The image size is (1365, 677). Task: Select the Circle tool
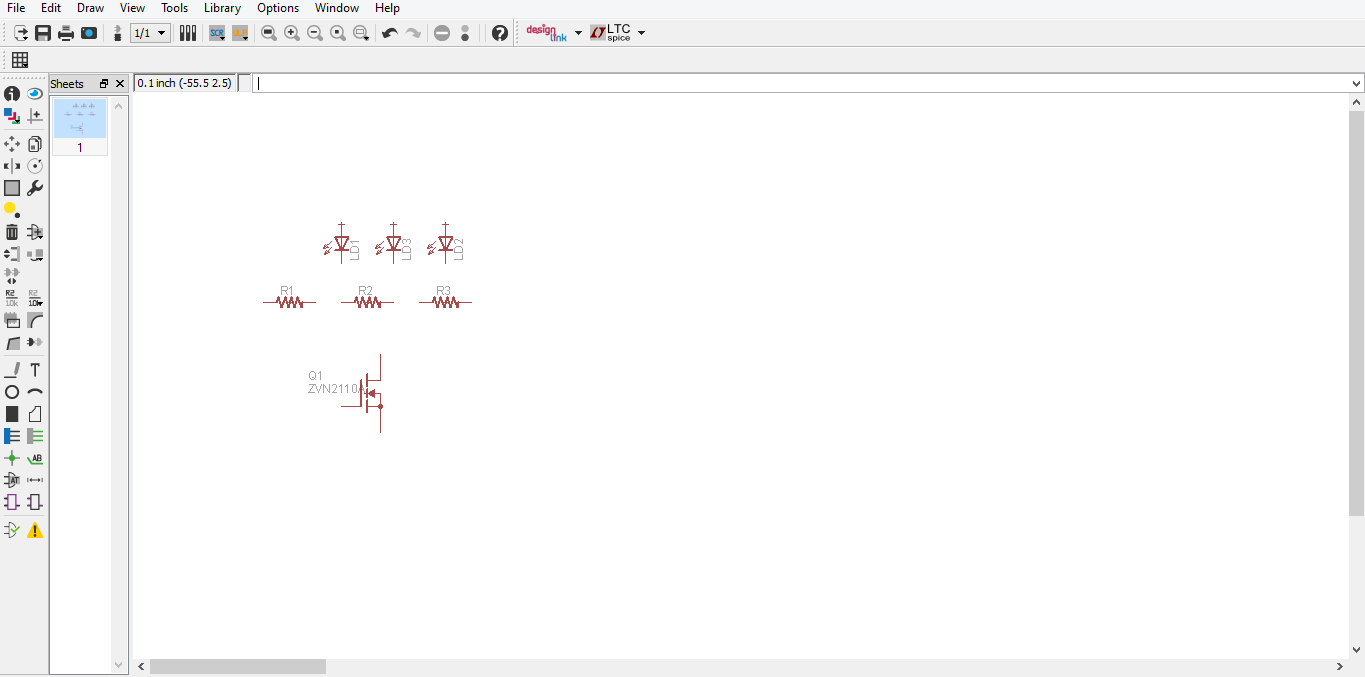pos(12,392)
